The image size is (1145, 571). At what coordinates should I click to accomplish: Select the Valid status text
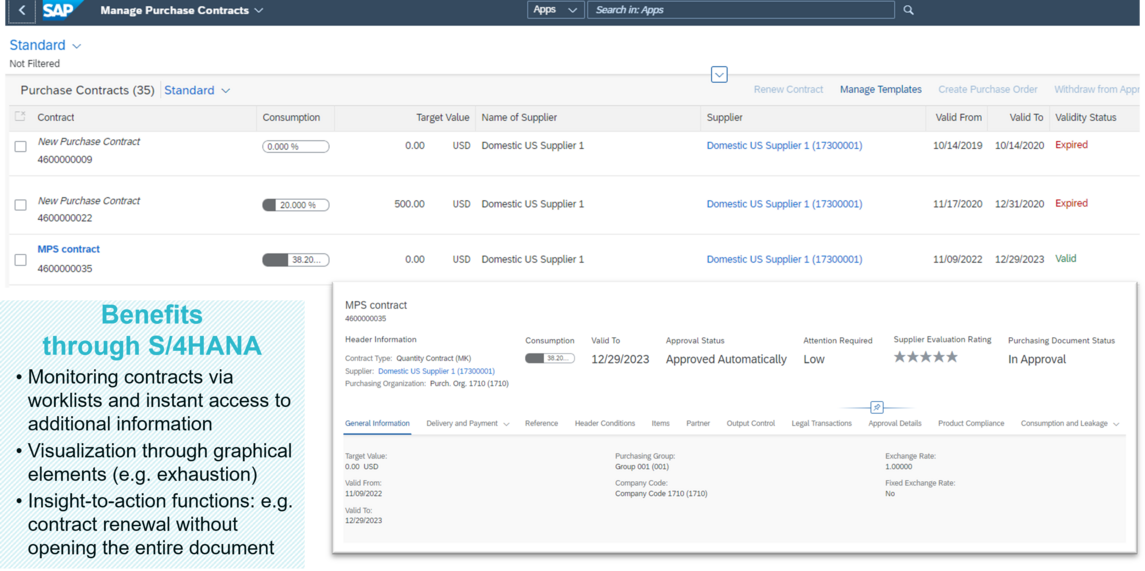point(1066,258)
